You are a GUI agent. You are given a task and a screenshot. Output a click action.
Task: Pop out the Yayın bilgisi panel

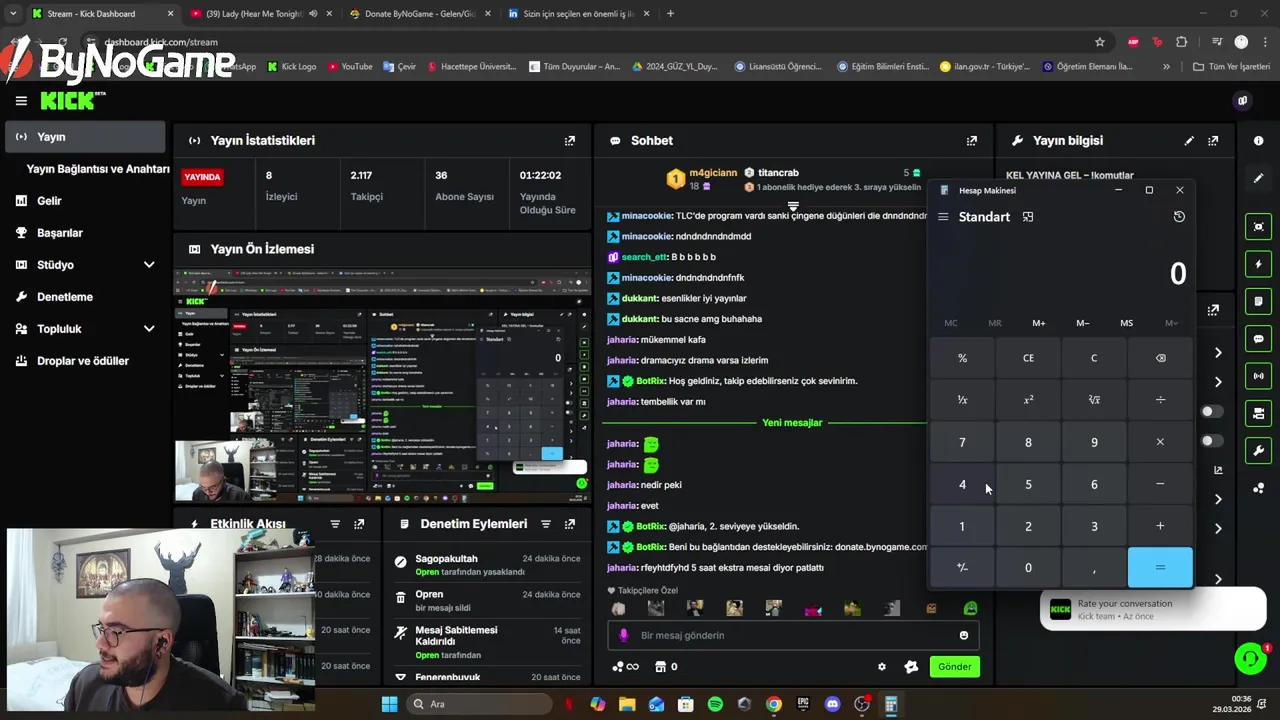1213,141
